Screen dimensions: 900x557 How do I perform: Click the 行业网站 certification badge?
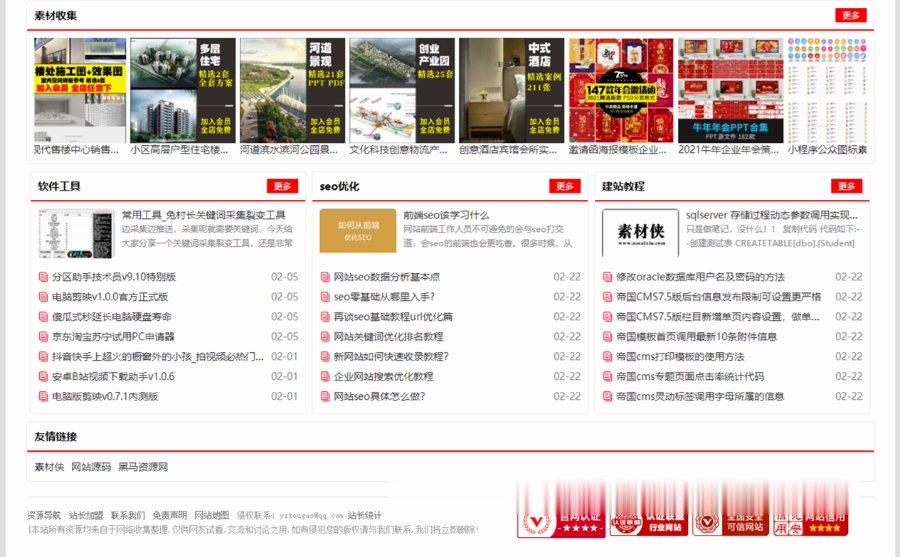(x=647, y=509)
